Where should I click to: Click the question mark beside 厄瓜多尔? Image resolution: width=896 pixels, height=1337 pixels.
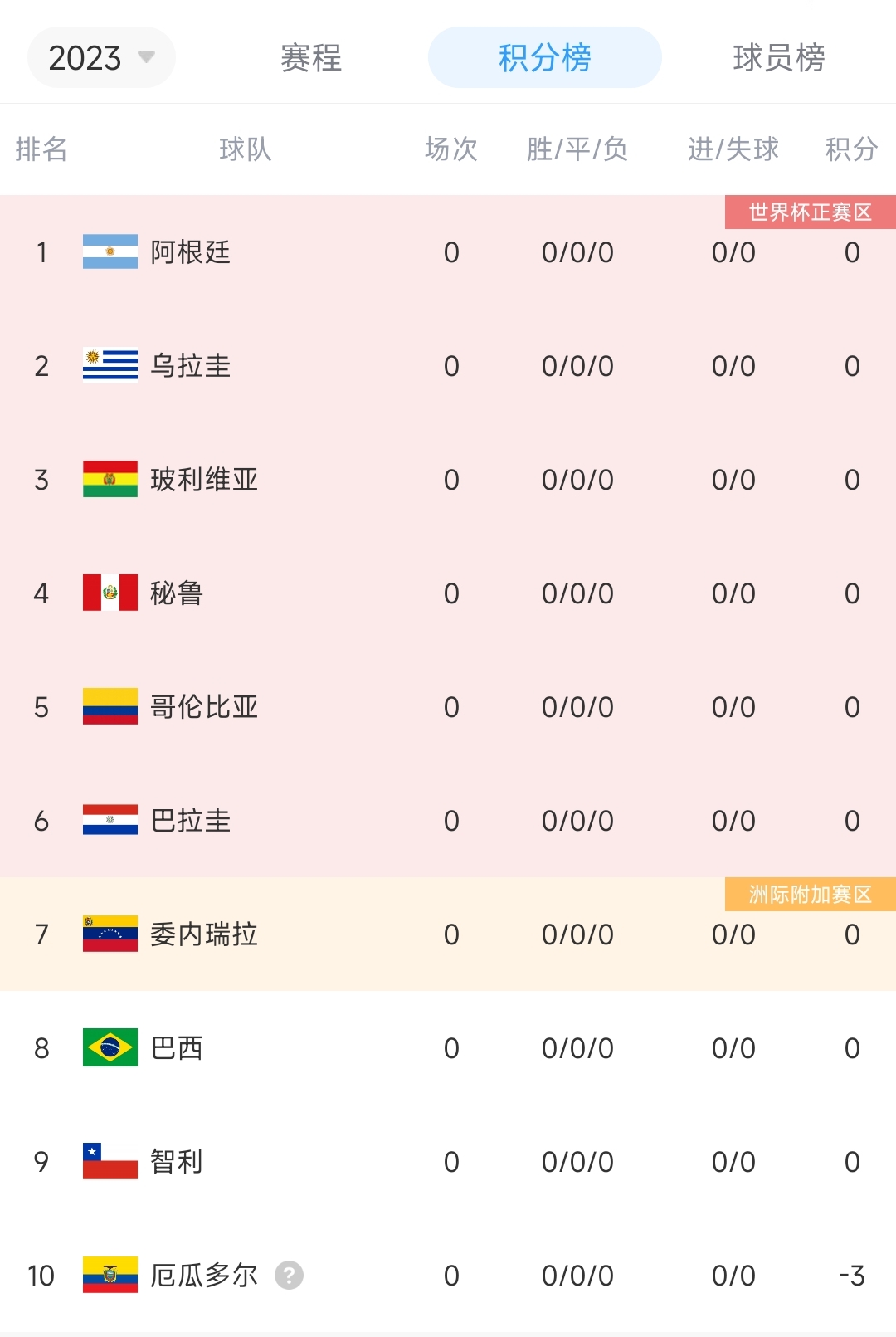point(289,1276)
